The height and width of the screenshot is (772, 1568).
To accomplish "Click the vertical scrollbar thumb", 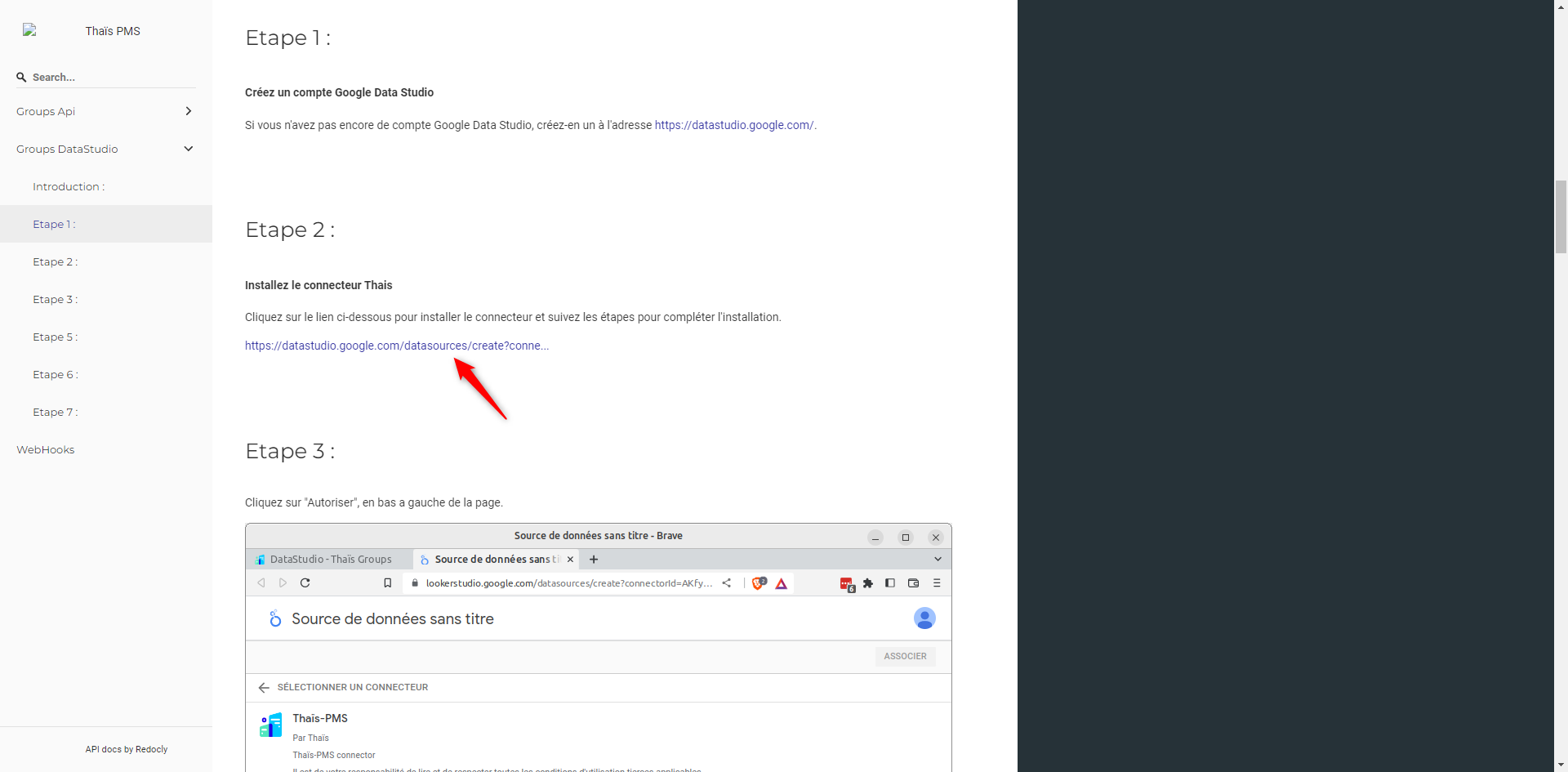I will click(1561, 217).
